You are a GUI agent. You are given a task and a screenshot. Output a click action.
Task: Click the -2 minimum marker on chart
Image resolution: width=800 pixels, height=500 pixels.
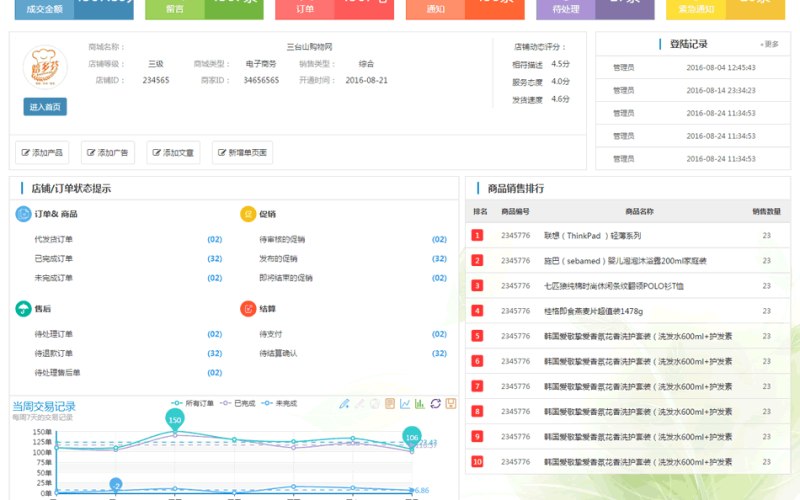point(116,484)
